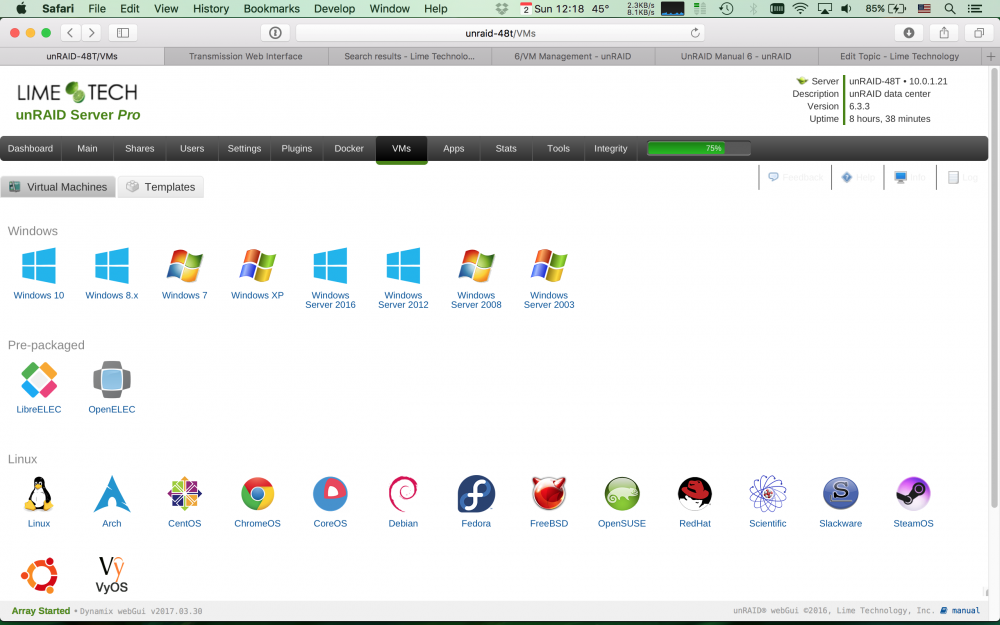Select the ChromeOS template icon
This screenshot has height=625, width=1000.
257,494
